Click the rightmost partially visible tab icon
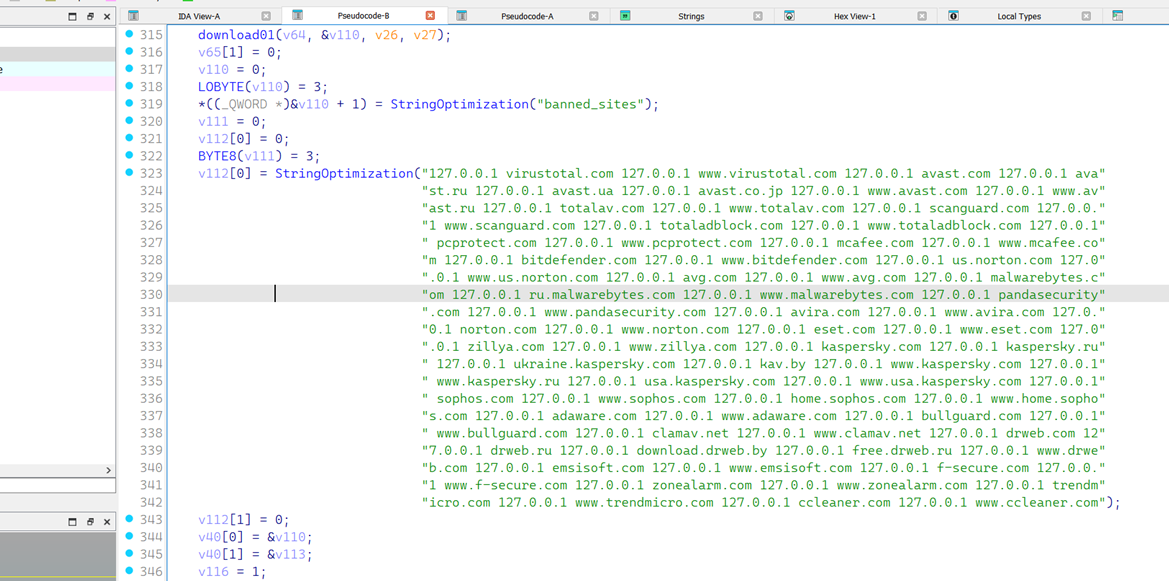Screen dimensions: 1169x581 pos(1117,16)
